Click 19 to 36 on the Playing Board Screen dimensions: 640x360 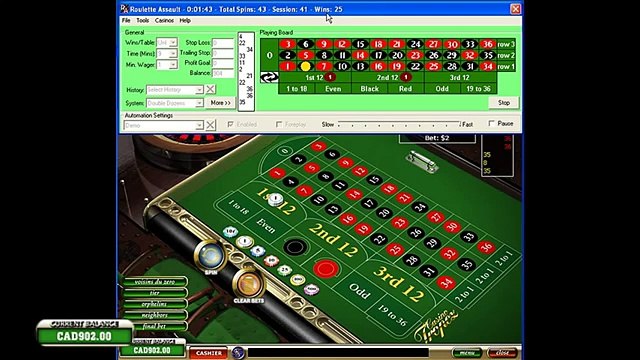click(x=478, y=89)
